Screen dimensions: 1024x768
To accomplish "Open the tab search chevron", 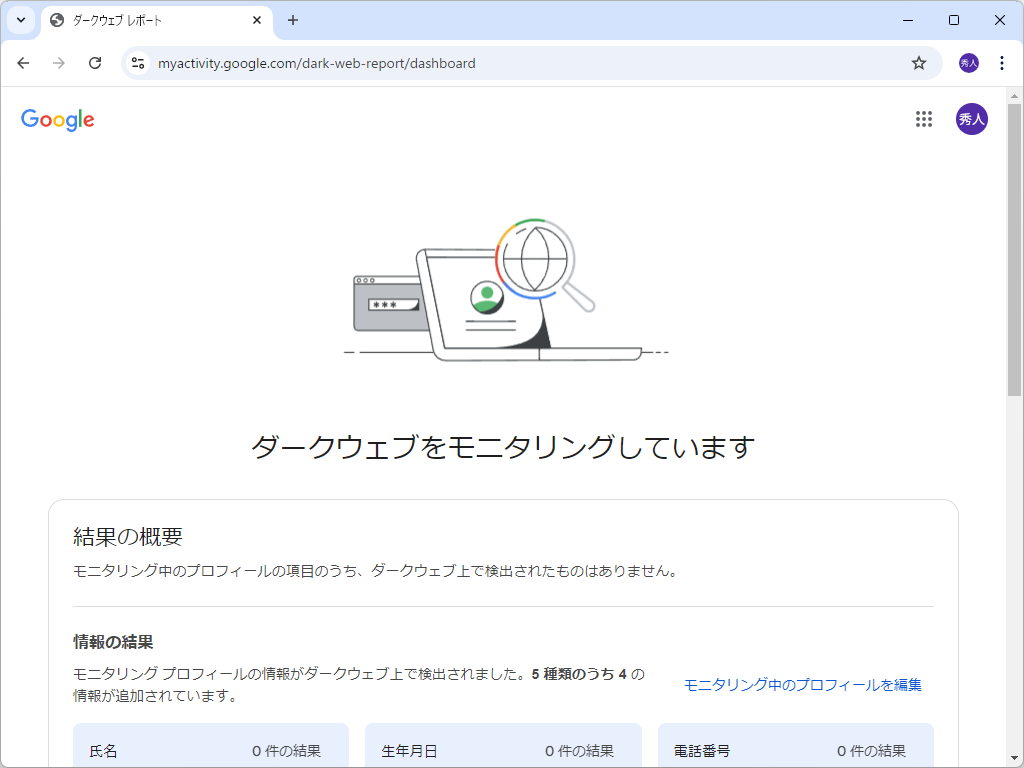I will click(20, 20).
